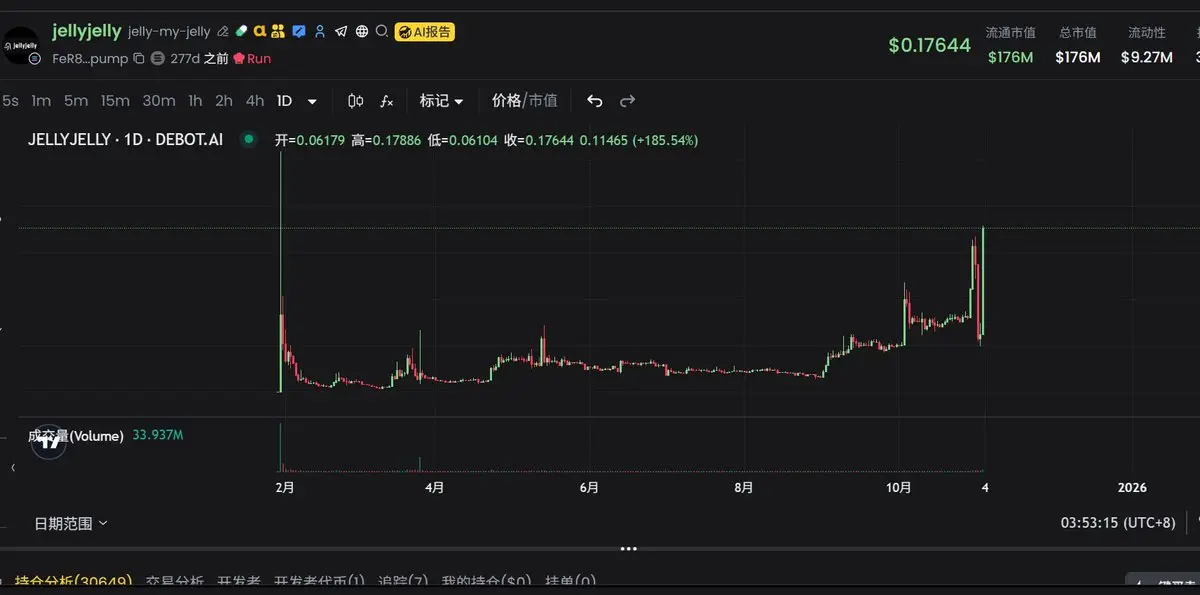This screenshot has height=595, width=1200.
Task: Click the 流动性 $9.27M value
Action: pyautogui.click(x=1147, y=57)
